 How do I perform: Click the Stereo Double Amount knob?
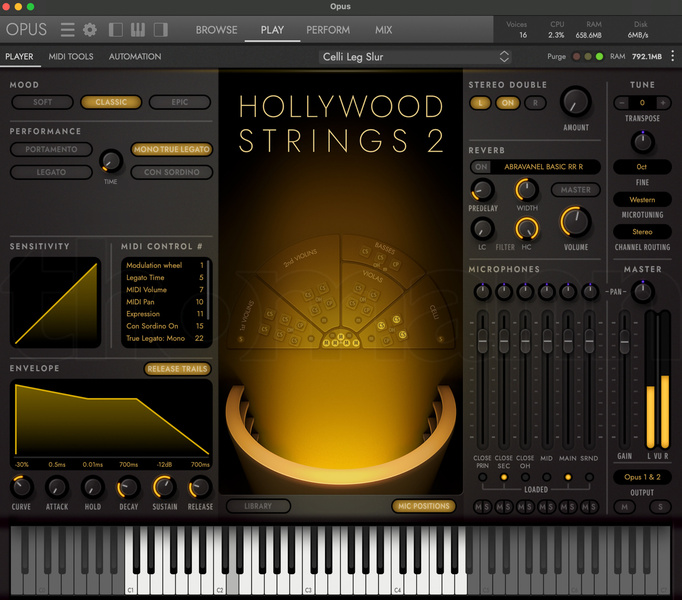[576, 102]
